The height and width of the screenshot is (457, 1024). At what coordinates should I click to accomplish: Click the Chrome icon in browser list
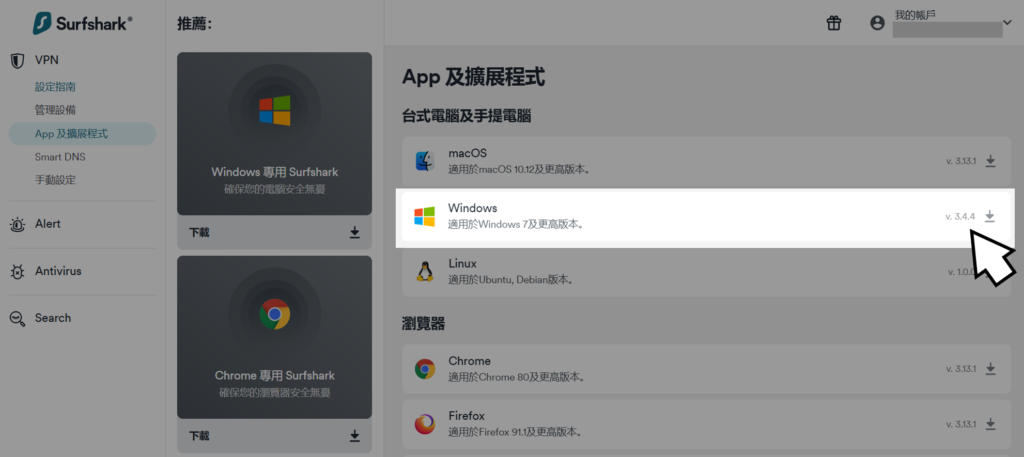tap(425, 369)
